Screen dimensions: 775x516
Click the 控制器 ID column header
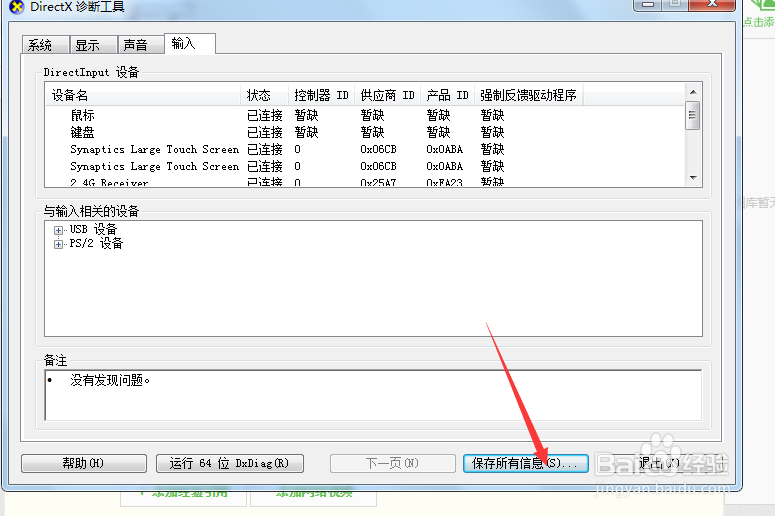pyautogui.click(x=321, y=95)
